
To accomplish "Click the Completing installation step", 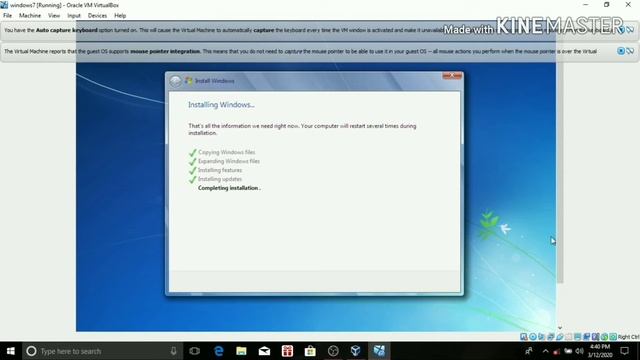I will point(229,188).
